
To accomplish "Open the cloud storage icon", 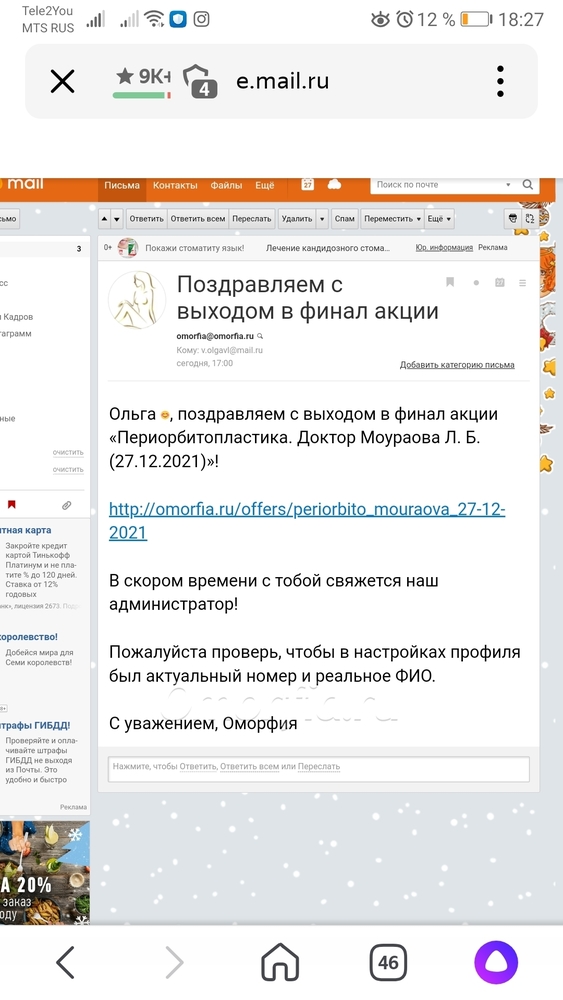I will [334, 184].
